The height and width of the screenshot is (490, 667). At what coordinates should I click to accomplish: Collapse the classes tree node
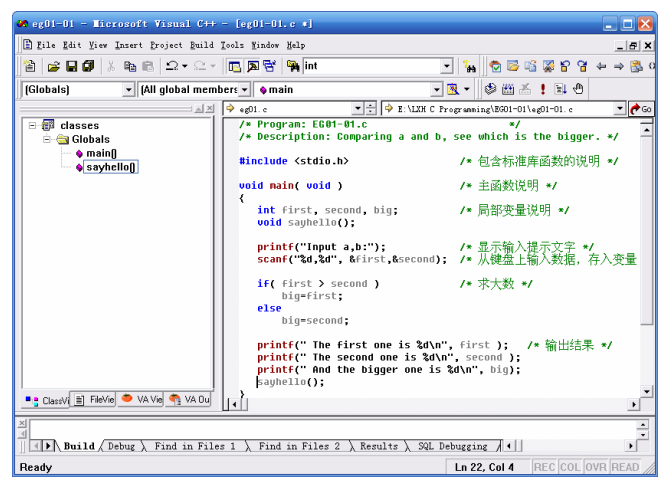click(x=33, y=126)
